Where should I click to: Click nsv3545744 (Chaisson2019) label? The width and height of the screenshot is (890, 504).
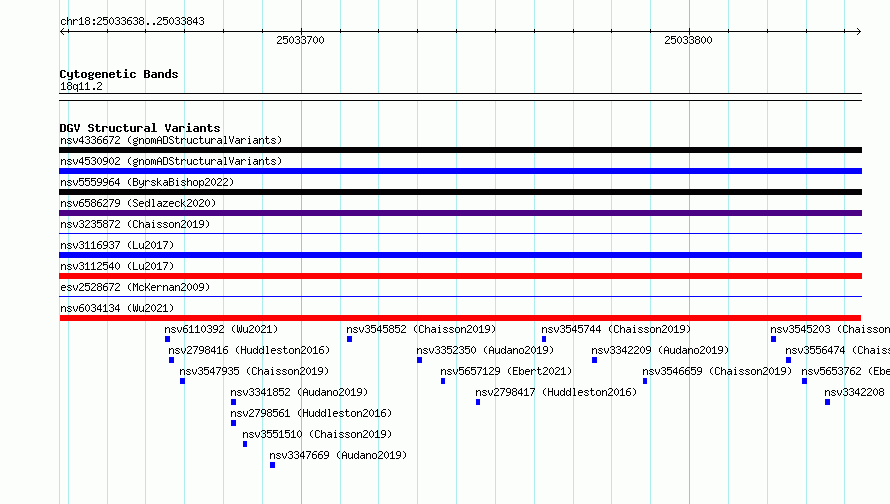pyautogui.click(x=616, y=329)
